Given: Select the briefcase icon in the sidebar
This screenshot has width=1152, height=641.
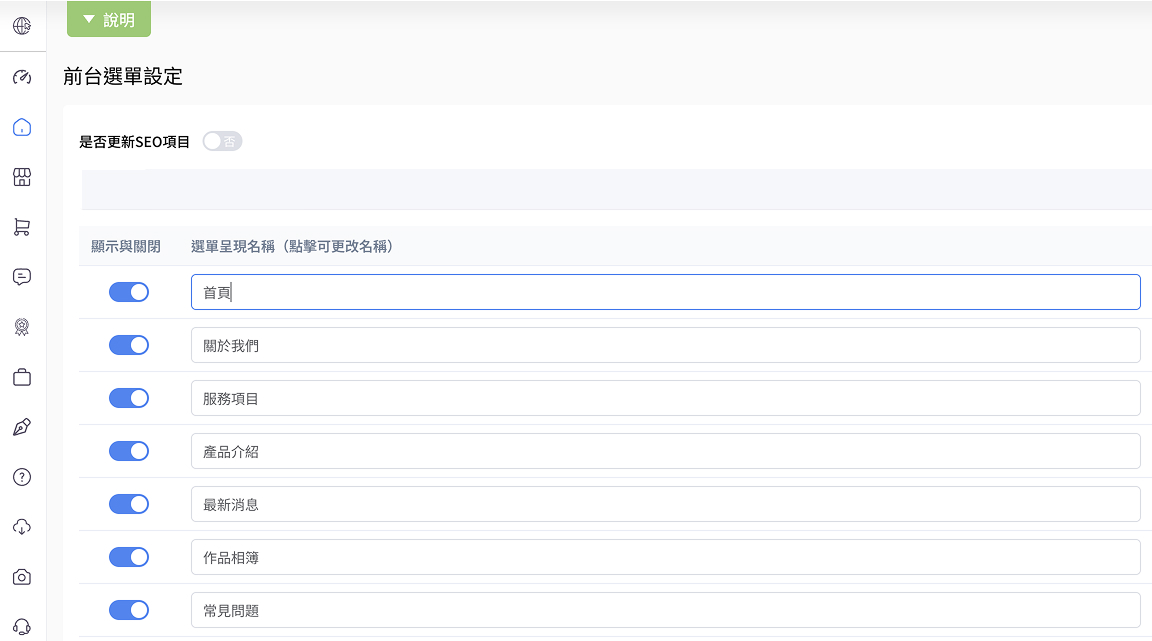Looking at the screenshot, I should pos(22,377).
